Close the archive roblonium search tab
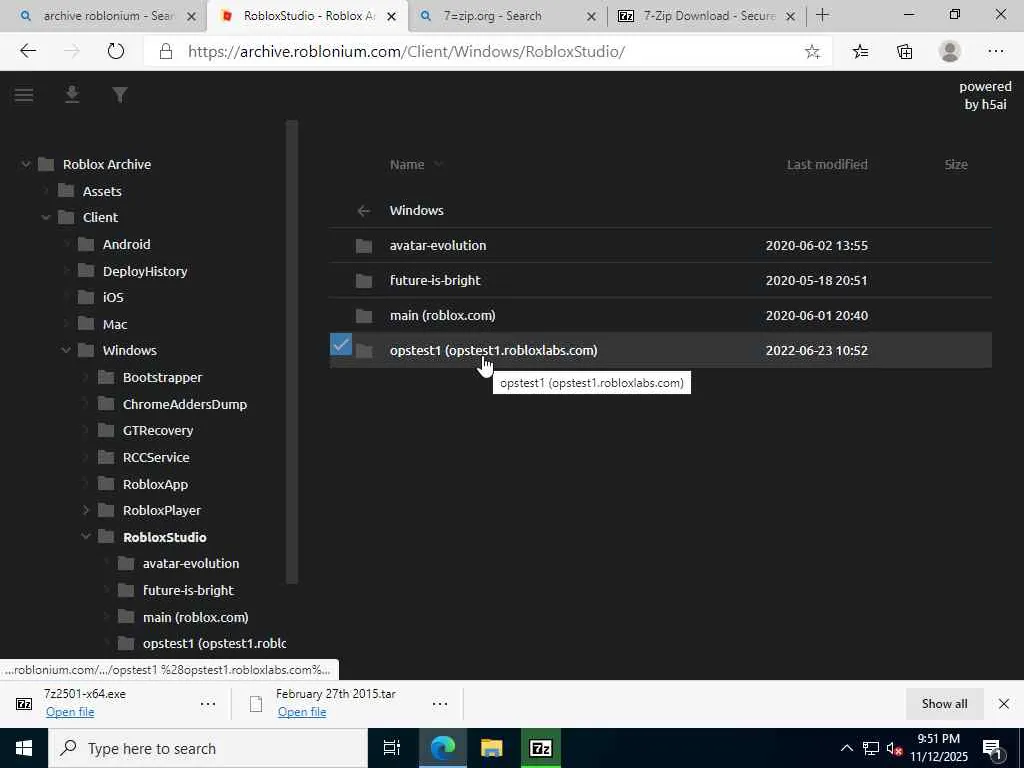Image resolution: width=1024 pixels, height=768 pixels. tap(191, 16)
